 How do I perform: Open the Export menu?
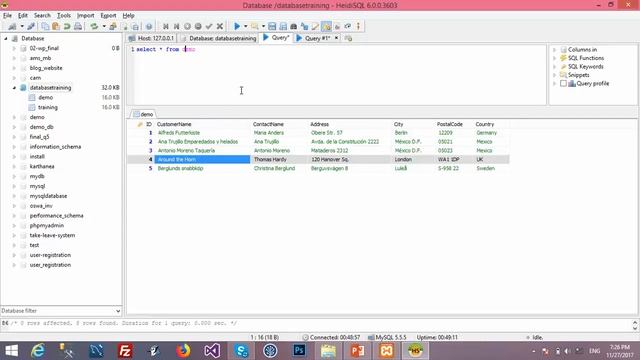pyautogui.click(x=108, y=16)
